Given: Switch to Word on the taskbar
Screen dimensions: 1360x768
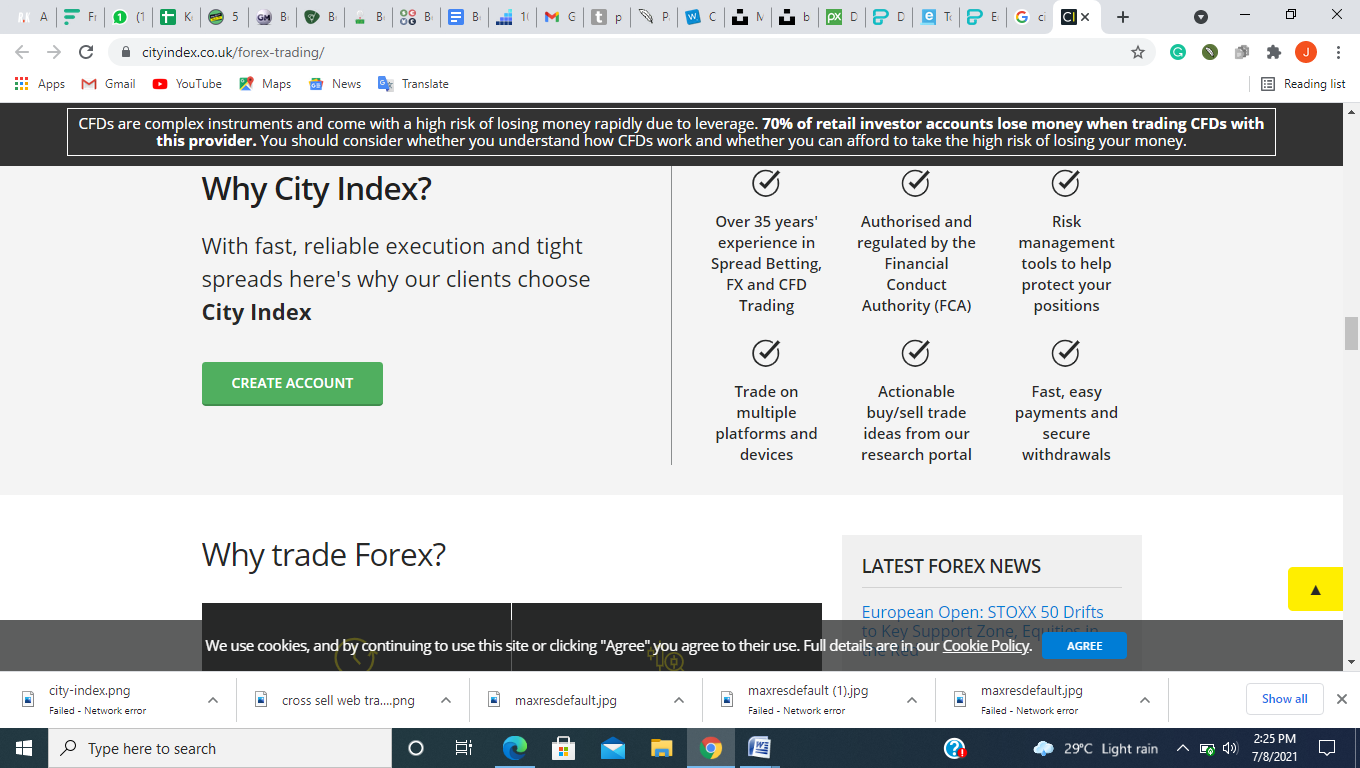Looking at the screenshot, I should [x=760, y=748].
